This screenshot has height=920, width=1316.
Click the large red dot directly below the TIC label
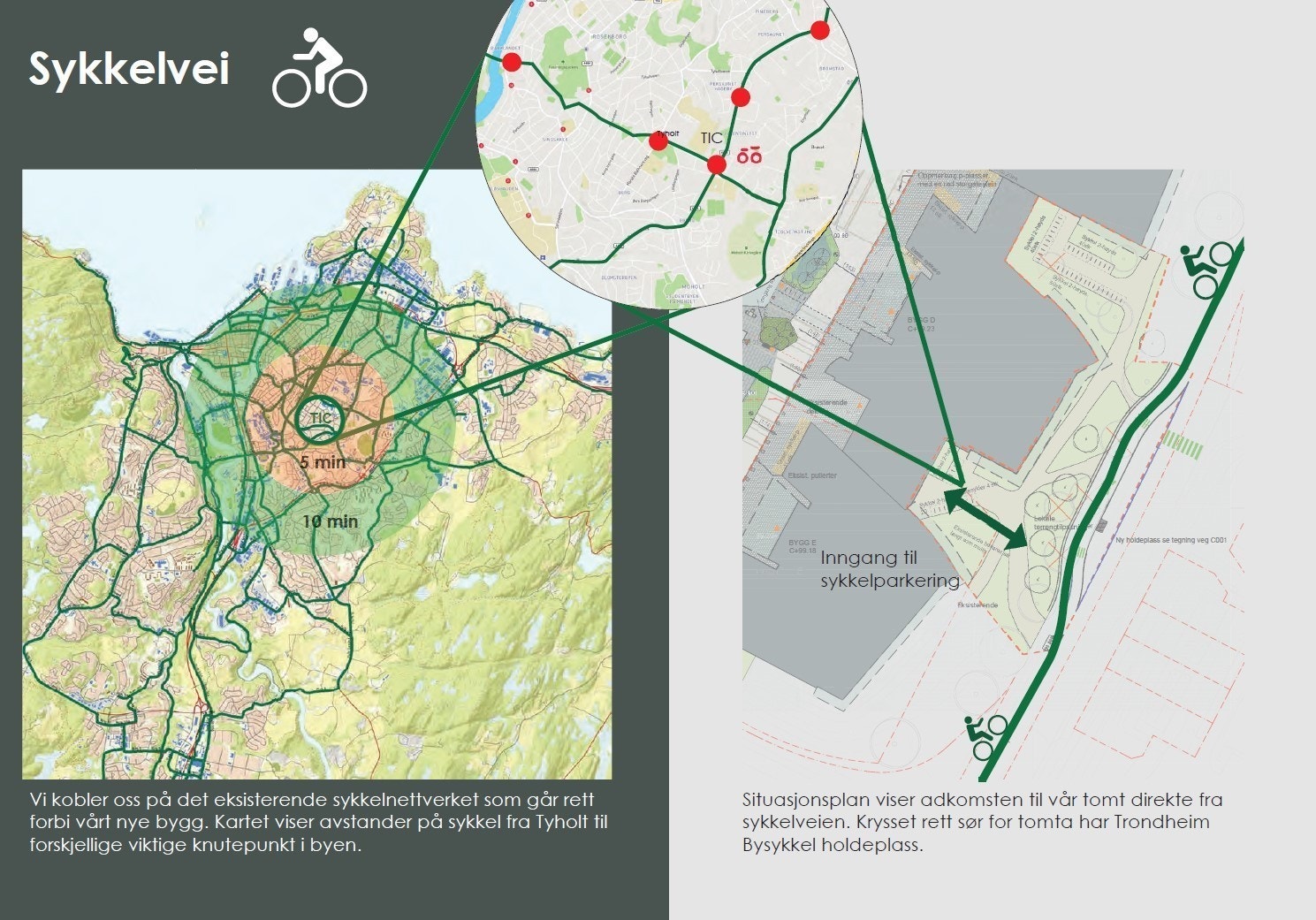coord(717,164)
